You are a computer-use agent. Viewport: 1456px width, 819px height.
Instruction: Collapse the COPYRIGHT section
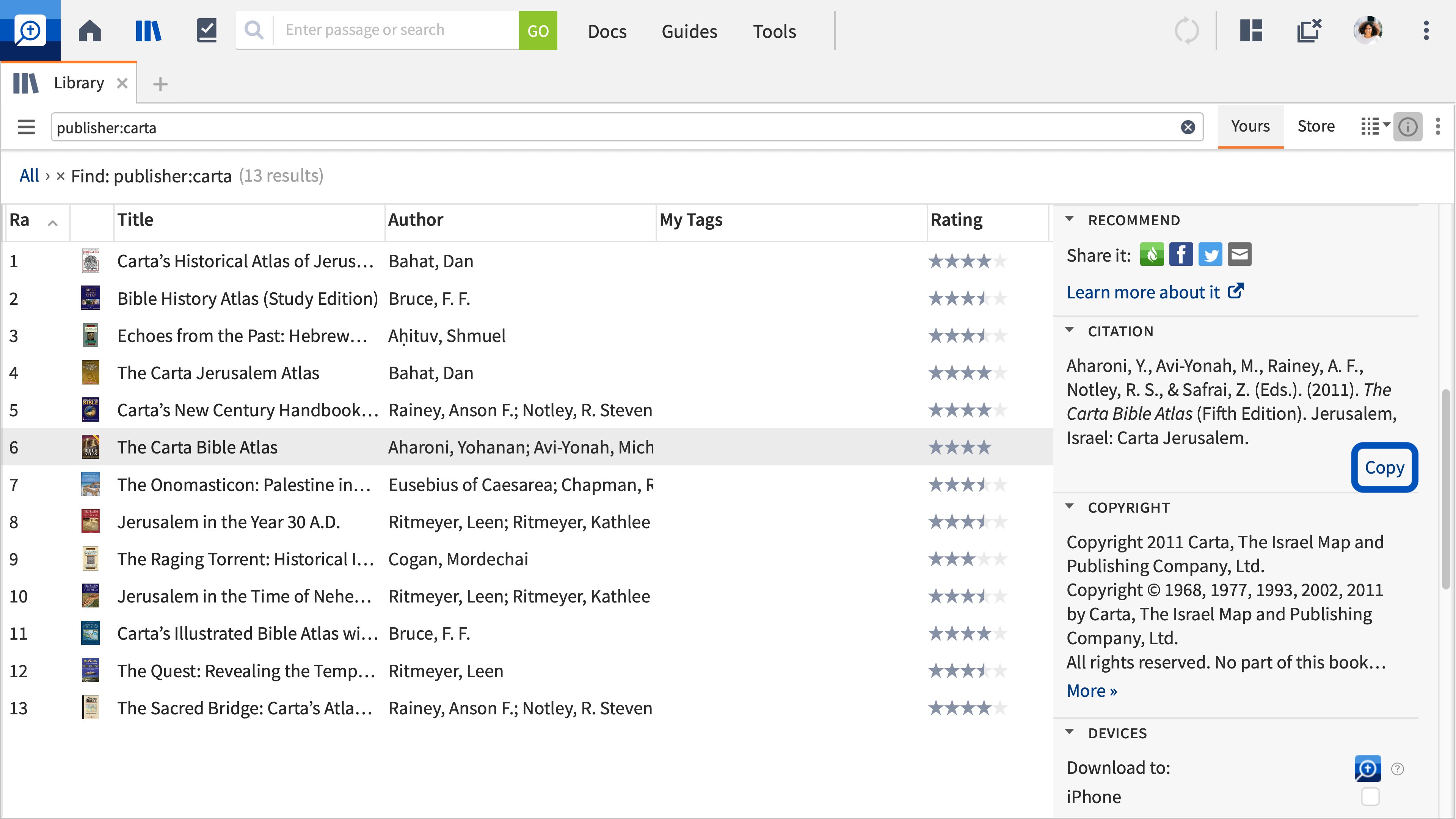pyautogui.click(x=1069, y=507)
